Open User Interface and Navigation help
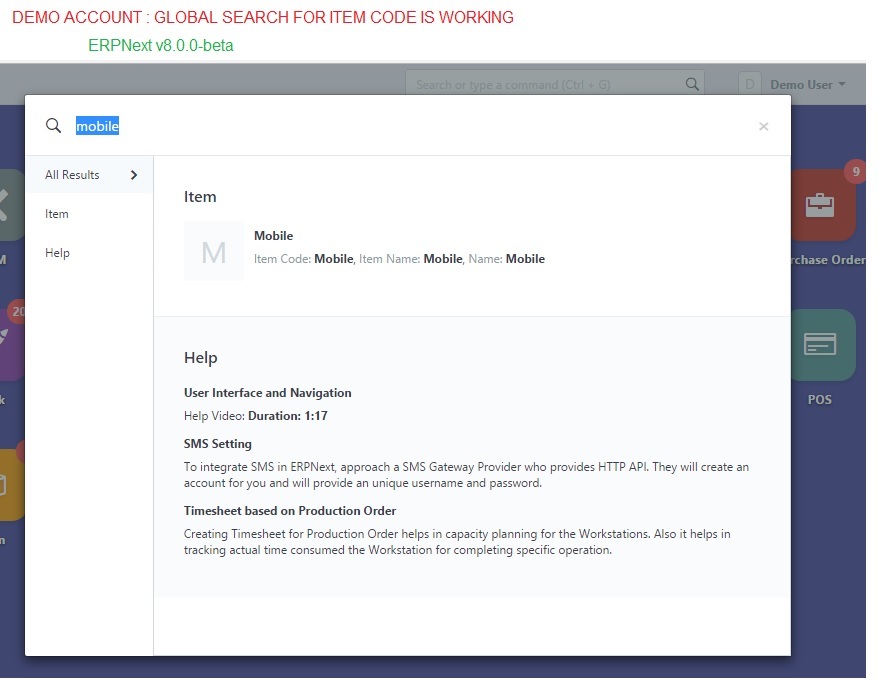878x680 pixels. (x=268, y=393)
